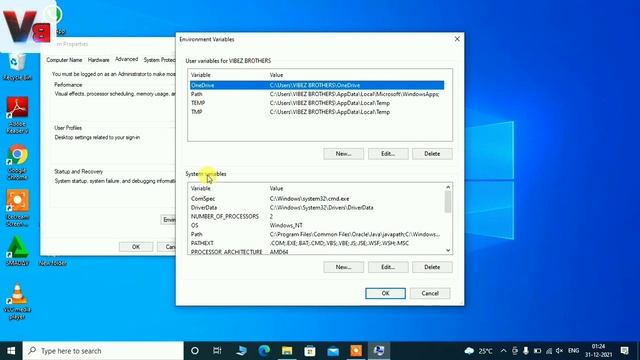Close the Environment Variables dialog with X
The height and width of the screenshot is (360, 640).
click(457, 39)
